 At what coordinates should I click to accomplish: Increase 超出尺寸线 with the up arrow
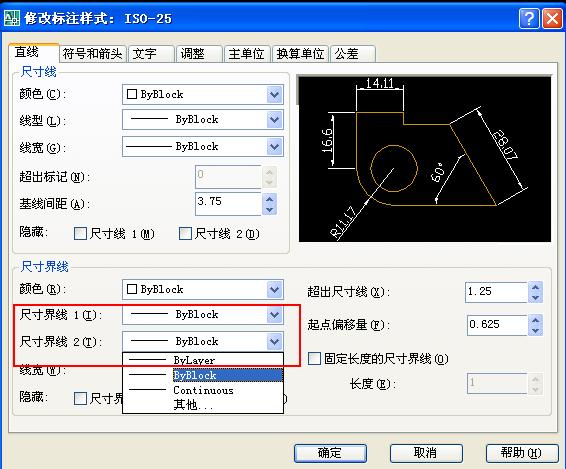536,287
